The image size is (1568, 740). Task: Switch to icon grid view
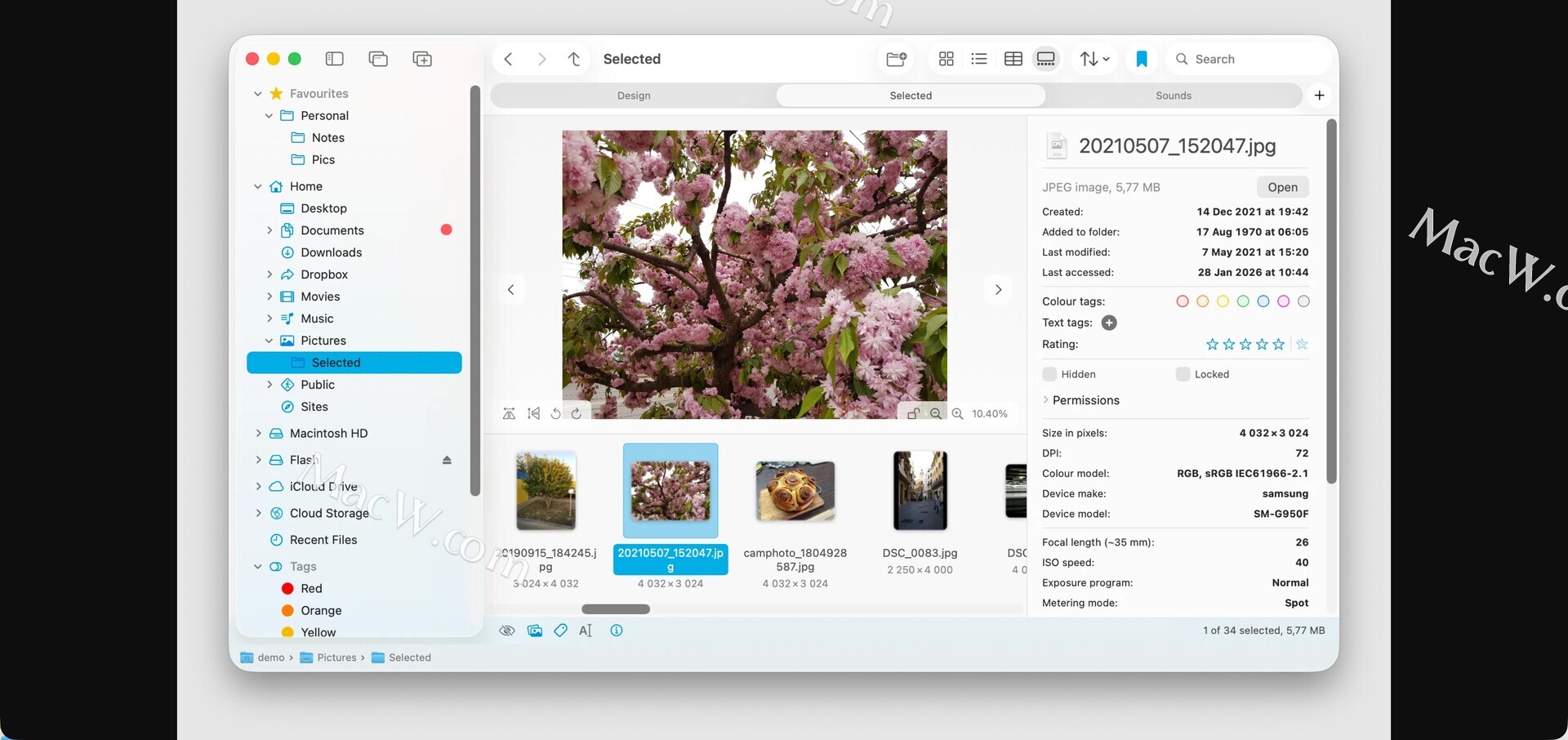click(x=946, y=59)
